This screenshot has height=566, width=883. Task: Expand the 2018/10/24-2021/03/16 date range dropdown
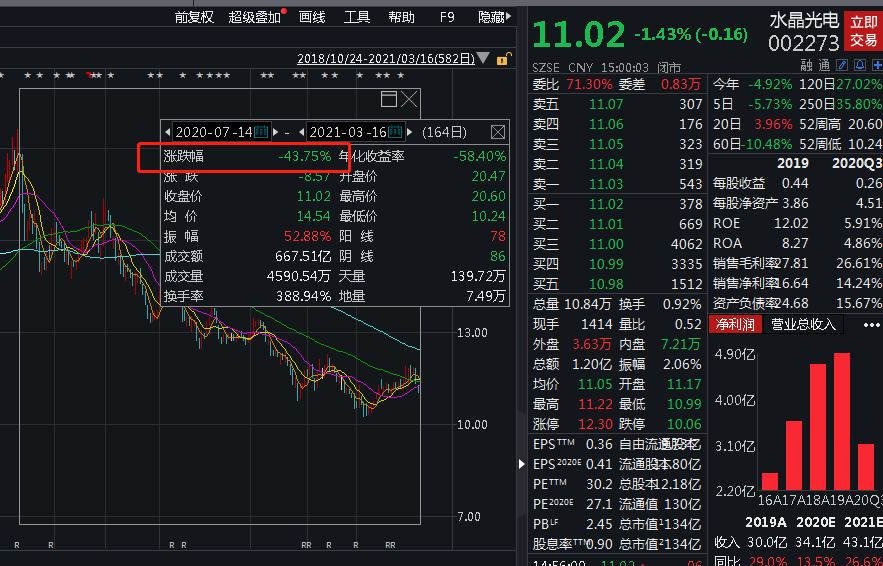pyautogui.click(x=485, y=59)
